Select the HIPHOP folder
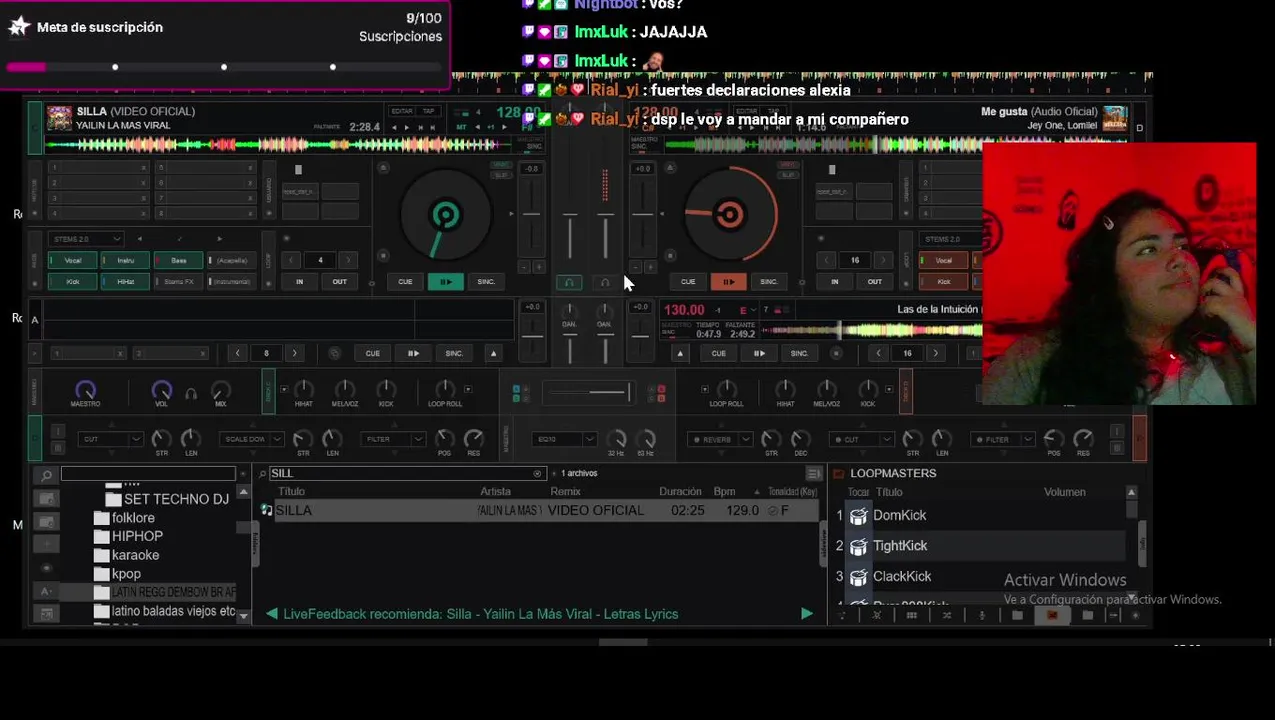This screenshot has height=720, width=1275. pos(137,536)
